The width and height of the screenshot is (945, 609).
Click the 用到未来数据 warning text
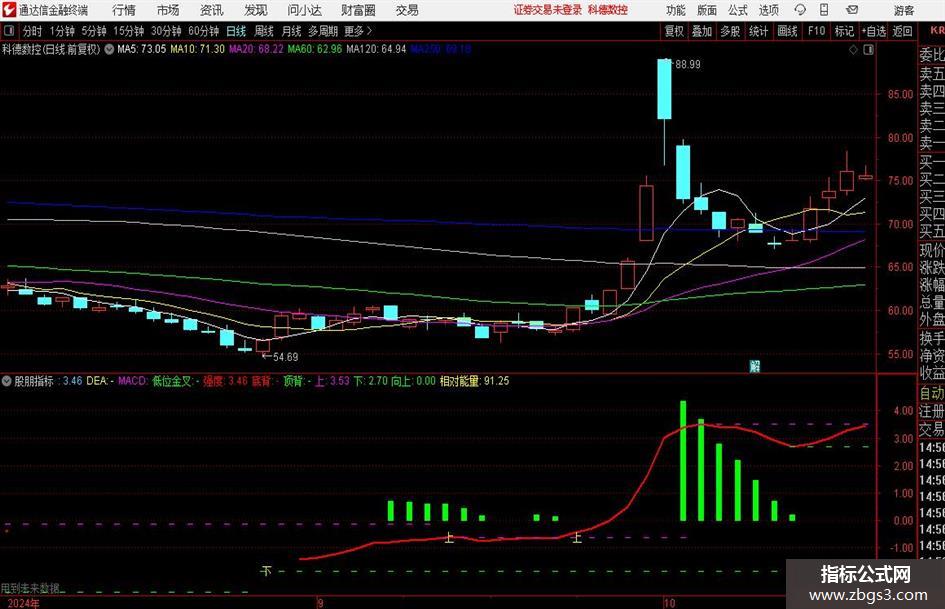(30, 588)
